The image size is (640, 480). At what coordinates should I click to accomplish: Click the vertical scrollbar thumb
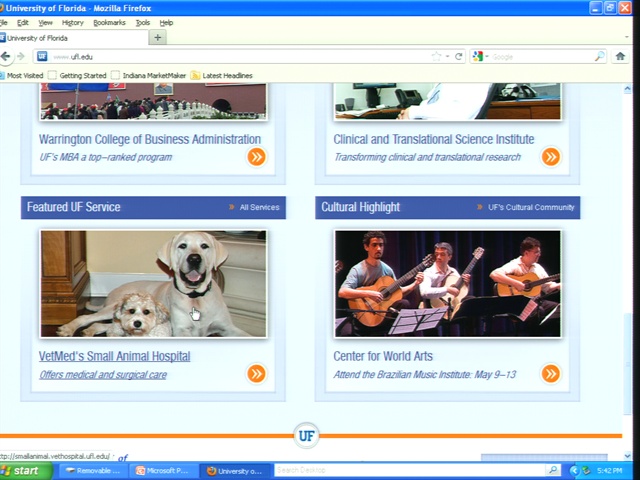pos(627,364)
